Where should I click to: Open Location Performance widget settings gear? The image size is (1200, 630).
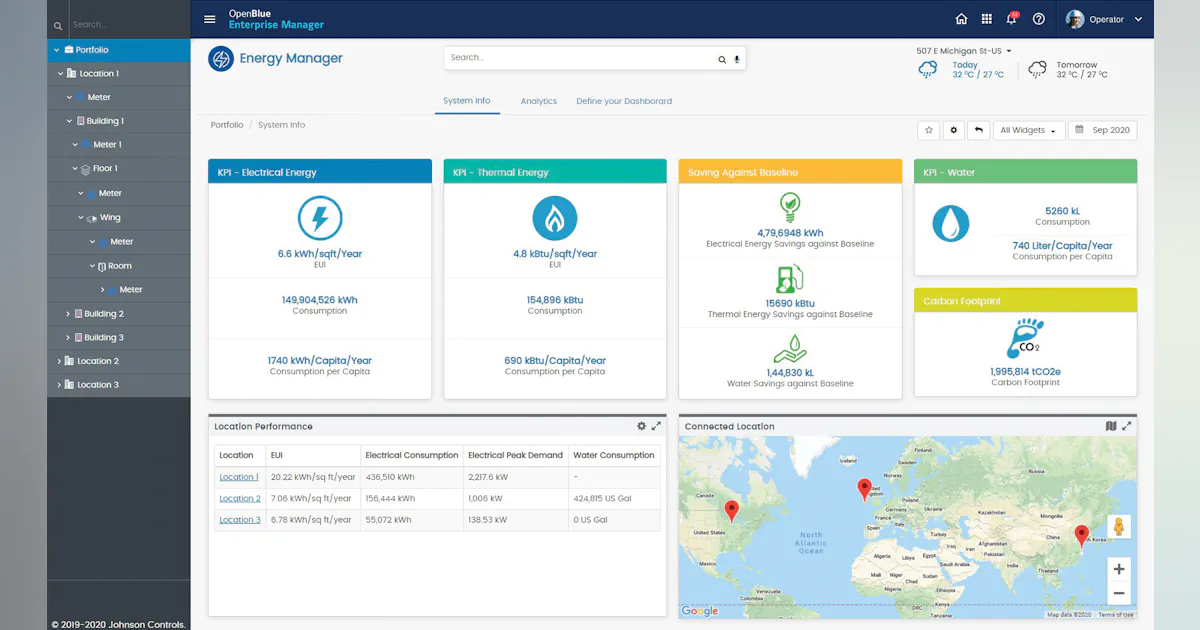[x=642, y=426]
